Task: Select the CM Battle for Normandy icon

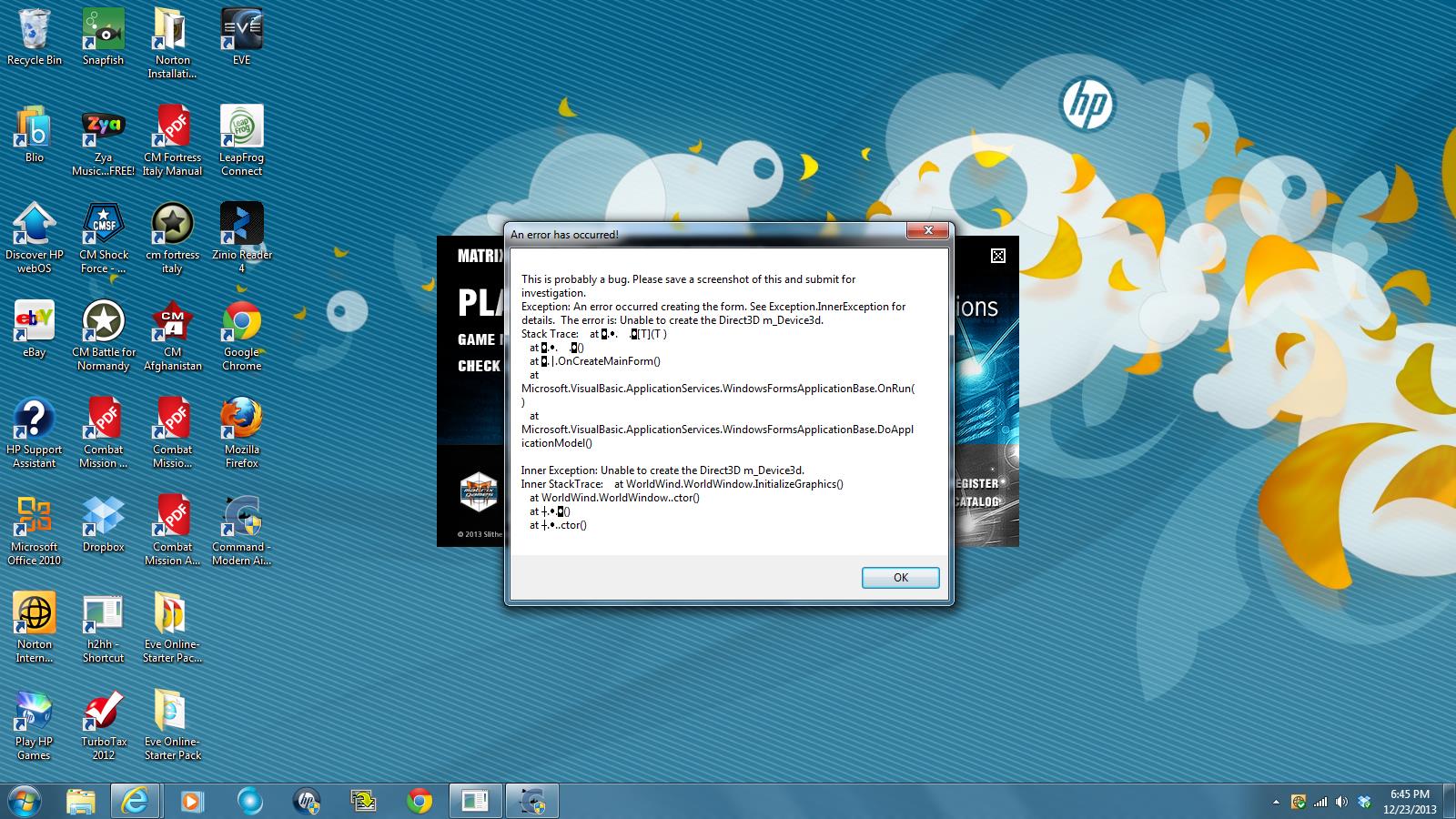Action: click(x=103, y=336)
